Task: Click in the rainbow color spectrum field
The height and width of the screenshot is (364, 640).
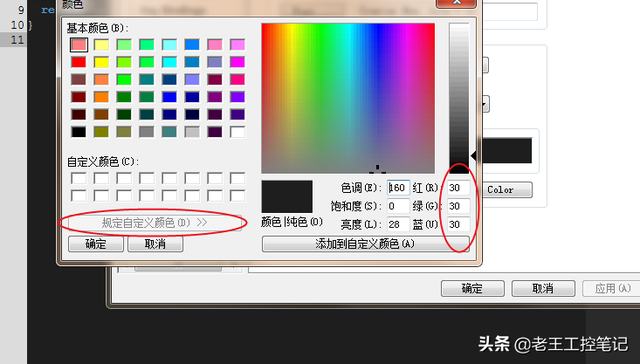Action: click(x=348, y=98)
